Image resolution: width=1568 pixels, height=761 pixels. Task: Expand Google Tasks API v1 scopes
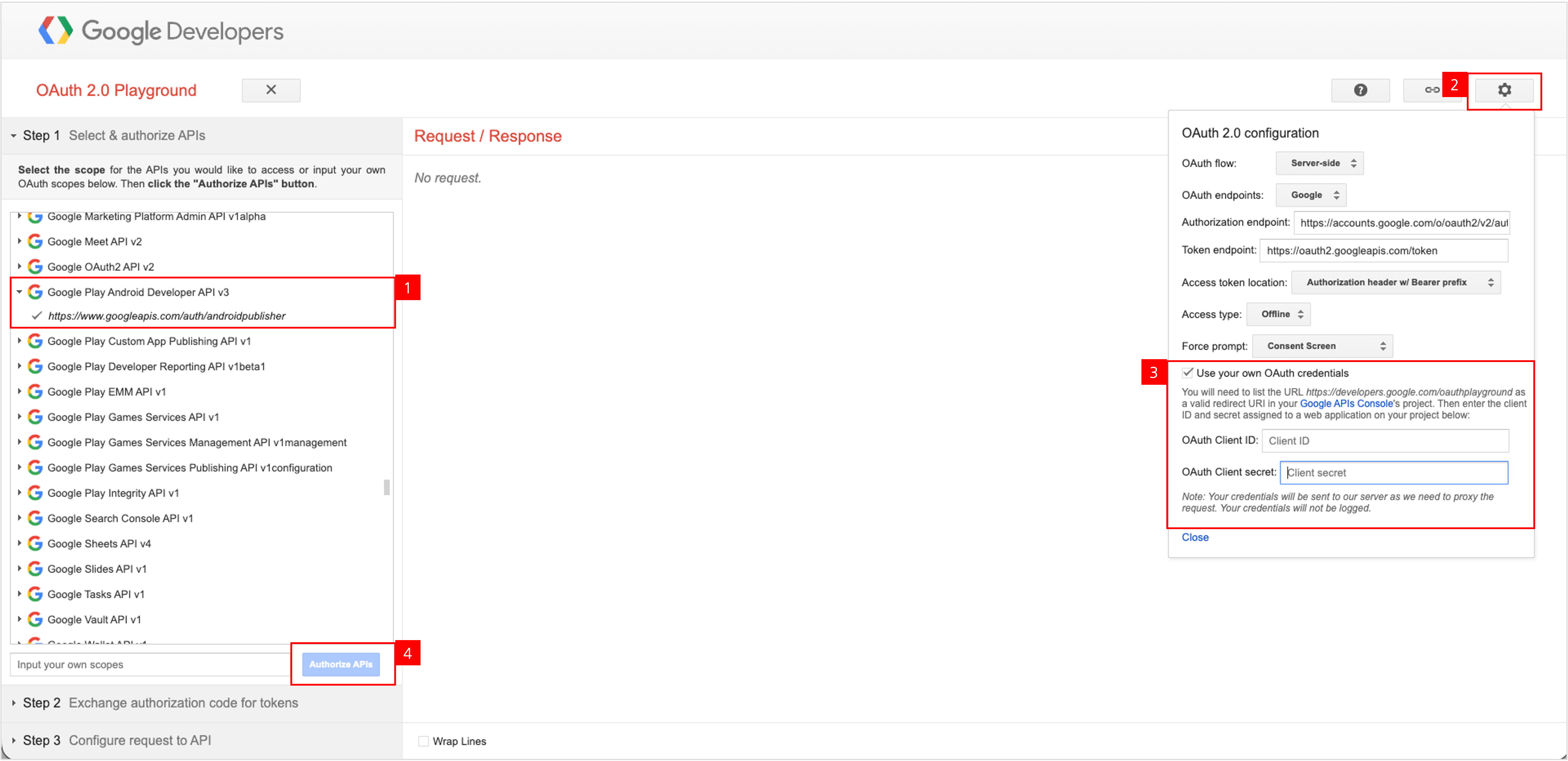[x=20, y=594]
